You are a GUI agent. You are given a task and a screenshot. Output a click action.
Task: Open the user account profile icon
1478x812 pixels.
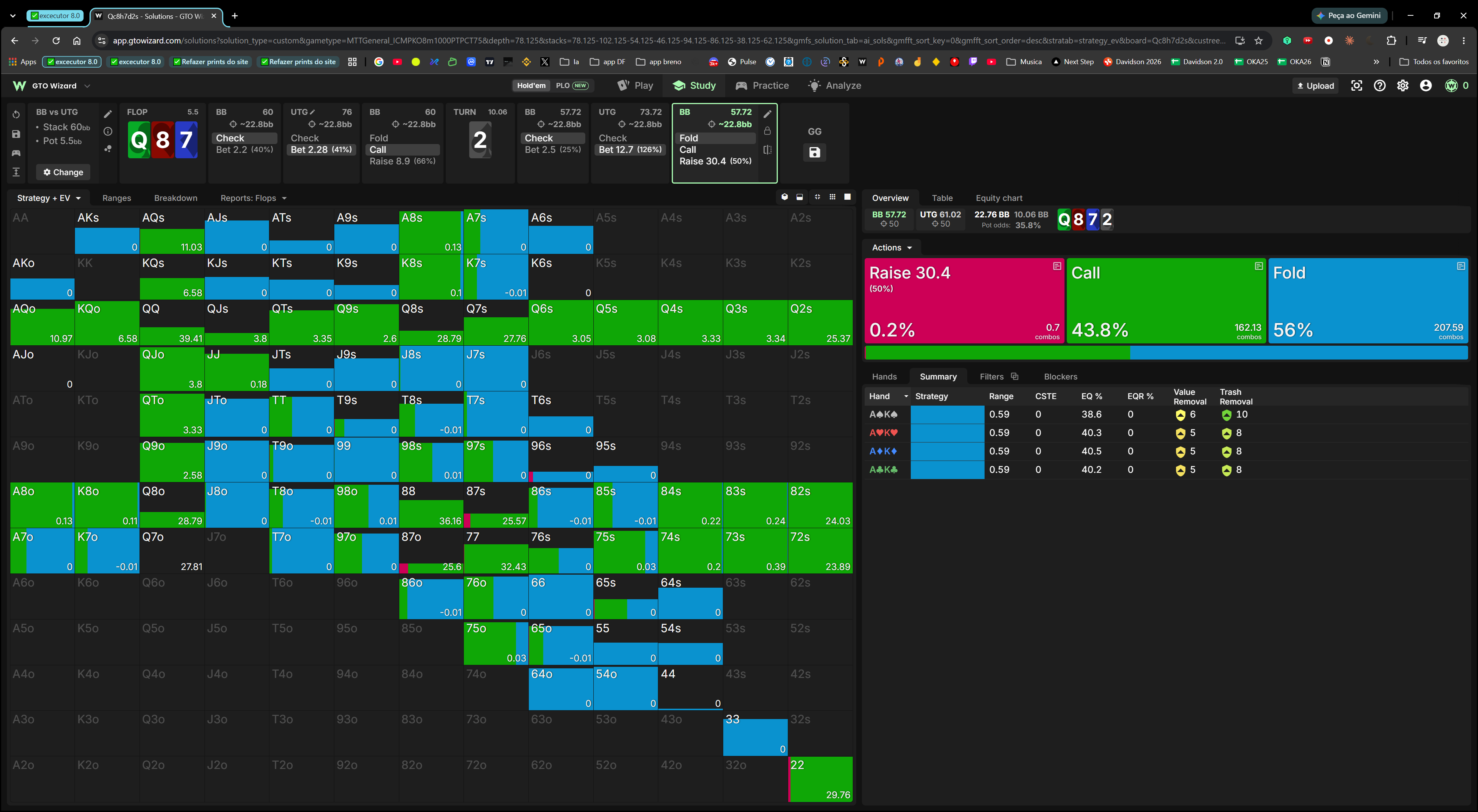pyautogui.click(x=1425, y=85)
